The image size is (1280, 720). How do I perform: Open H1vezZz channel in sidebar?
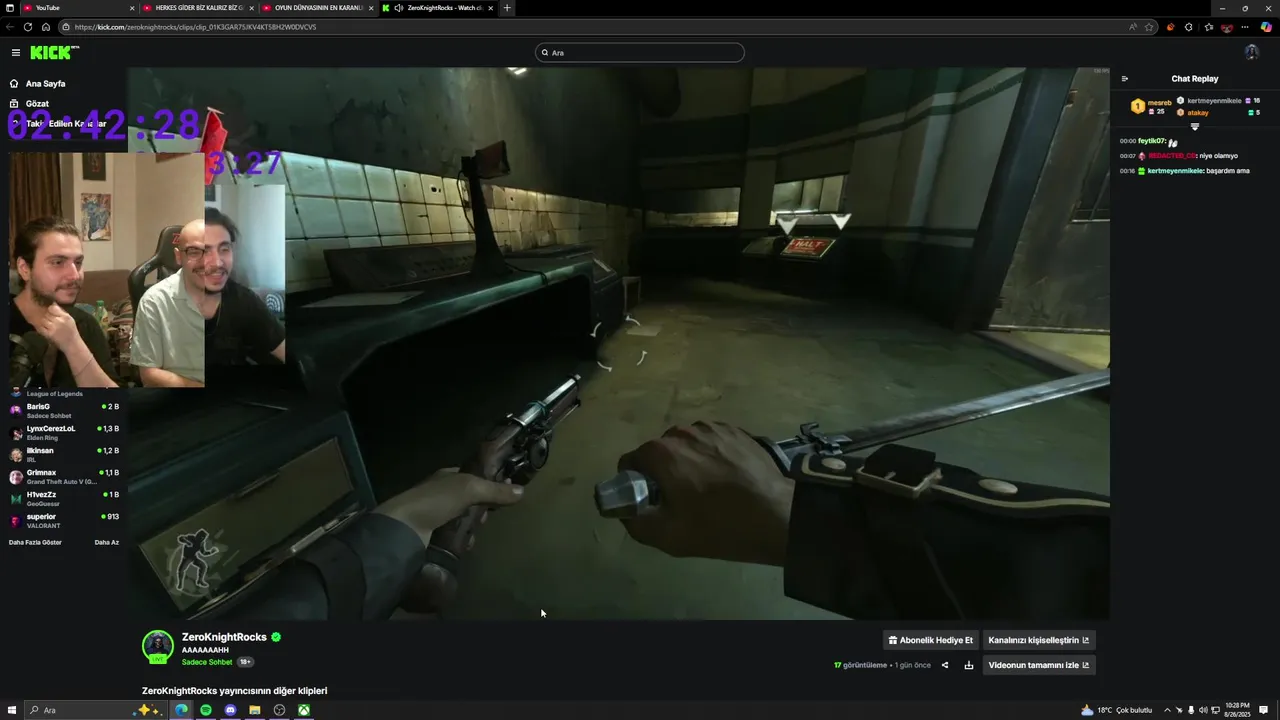coord(63,498)
